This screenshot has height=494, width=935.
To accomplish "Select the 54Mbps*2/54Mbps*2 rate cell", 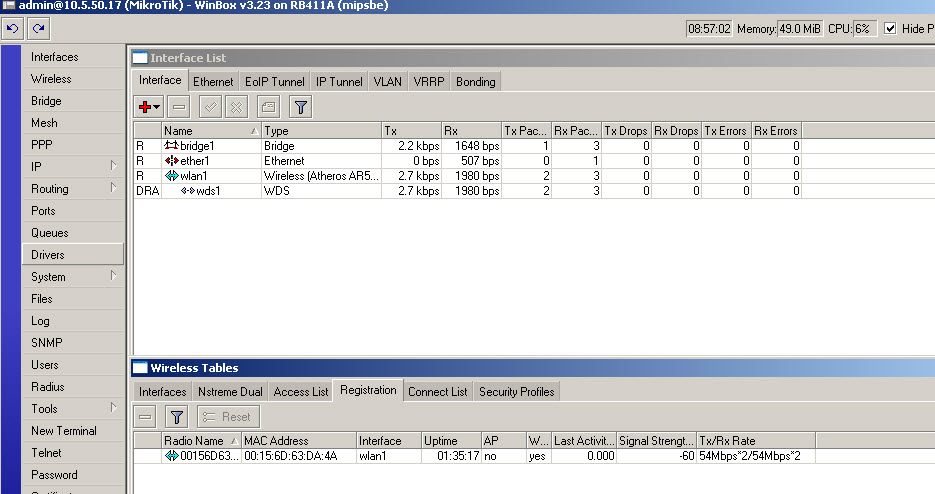I will tap(756, 456).
